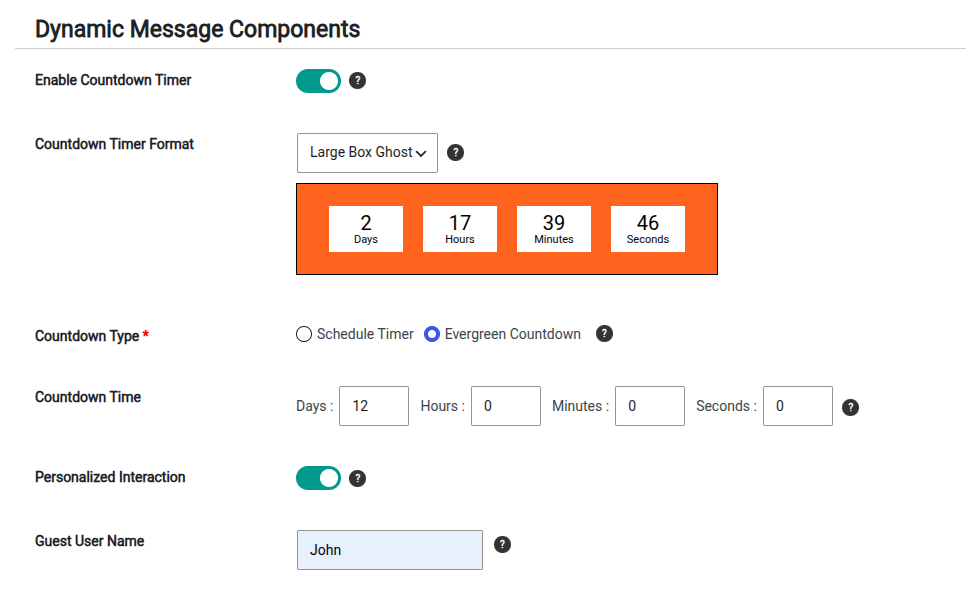Image resolution: width=966 pixels, height=595 pixels.
Task: Open Large Box Ghost format dropdown
Action: pyautogui.click(x=367, y=153)
